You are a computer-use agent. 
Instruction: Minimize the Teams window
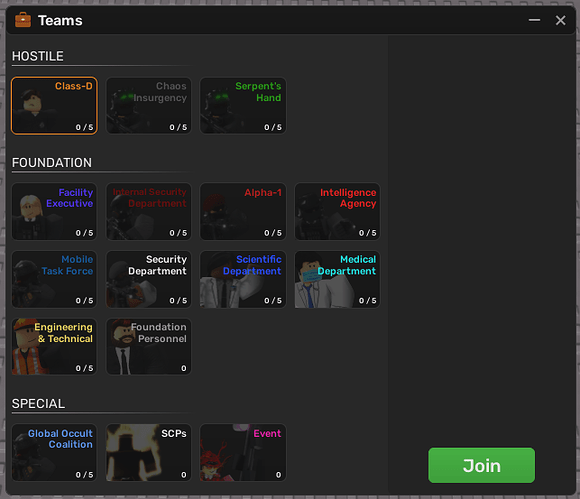click(534, 20)
